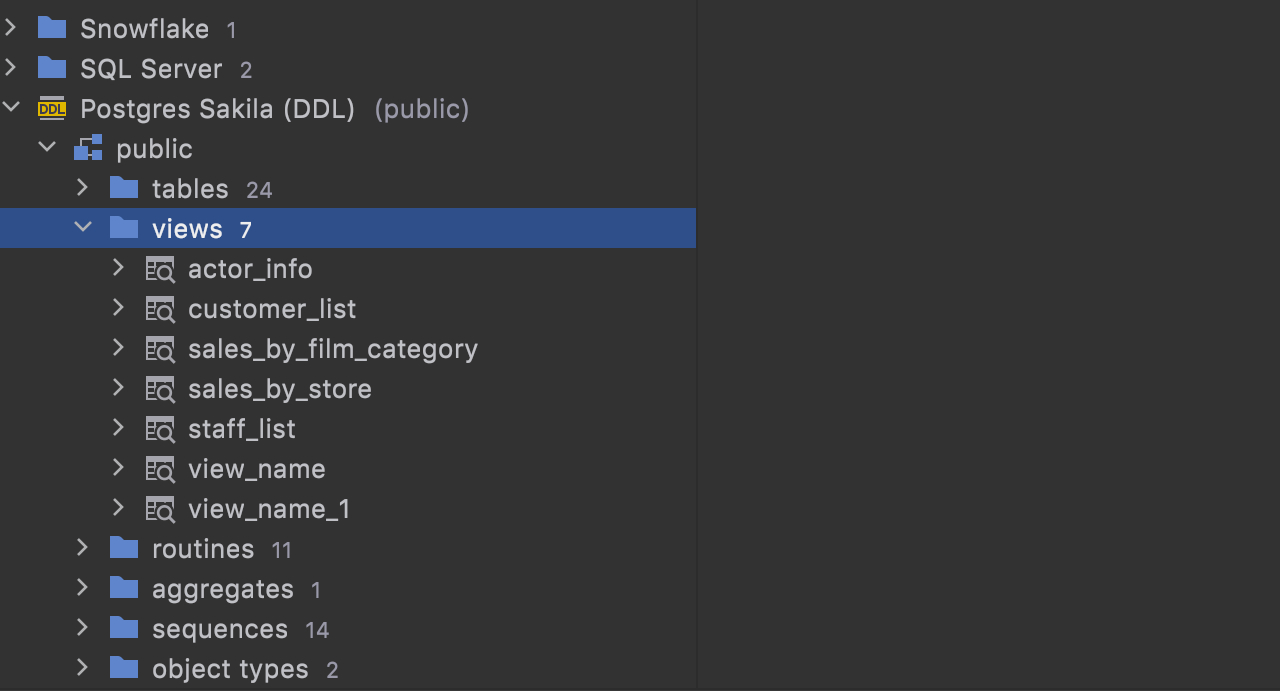Viewport: 1280px width, 691px height.
Task: Click the actor_info view icon
Action: tap(160, 269)
